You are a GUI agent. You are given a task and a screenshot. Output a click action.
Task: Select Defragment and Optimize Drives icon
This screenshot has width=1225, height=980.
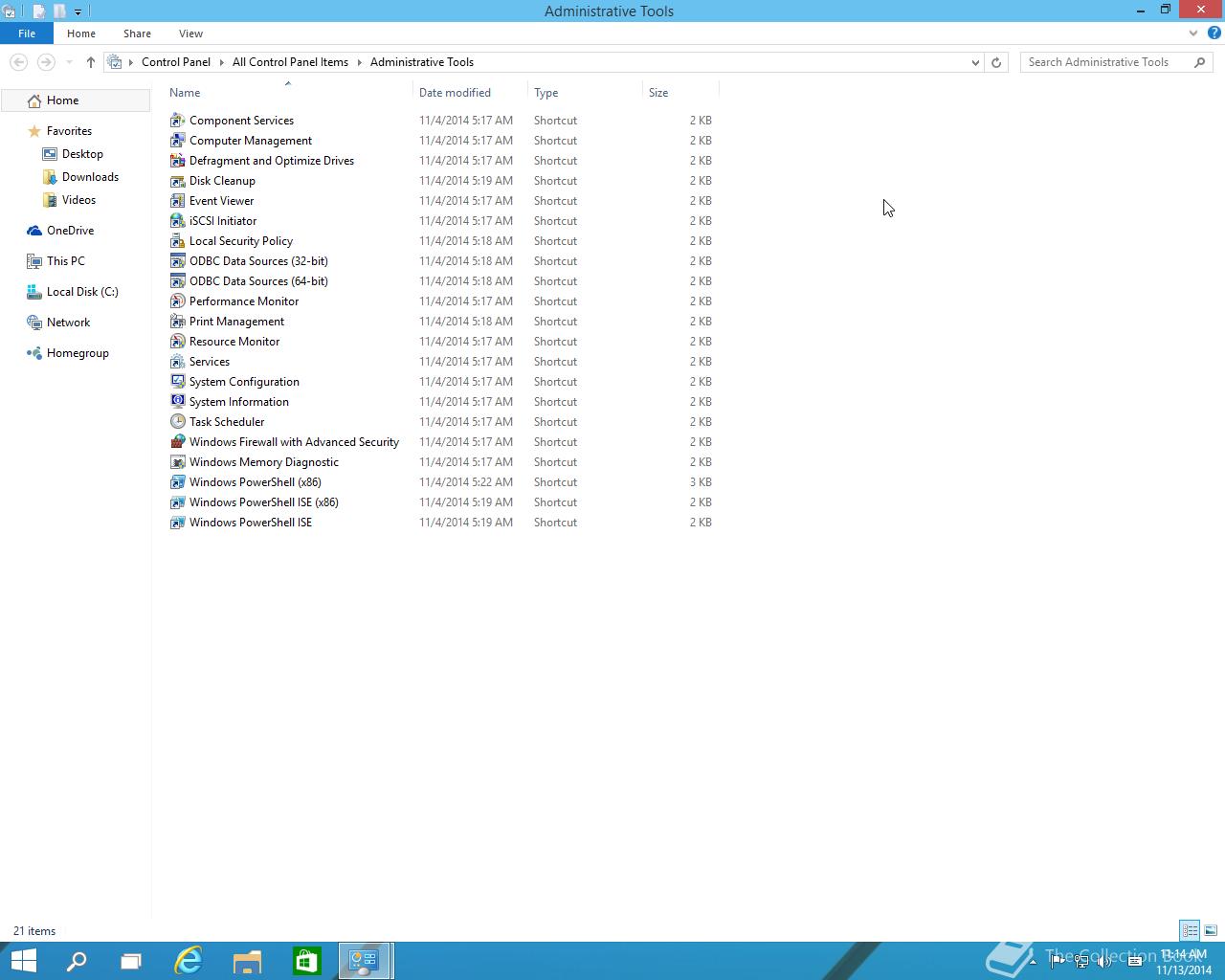tap(177, 161)
